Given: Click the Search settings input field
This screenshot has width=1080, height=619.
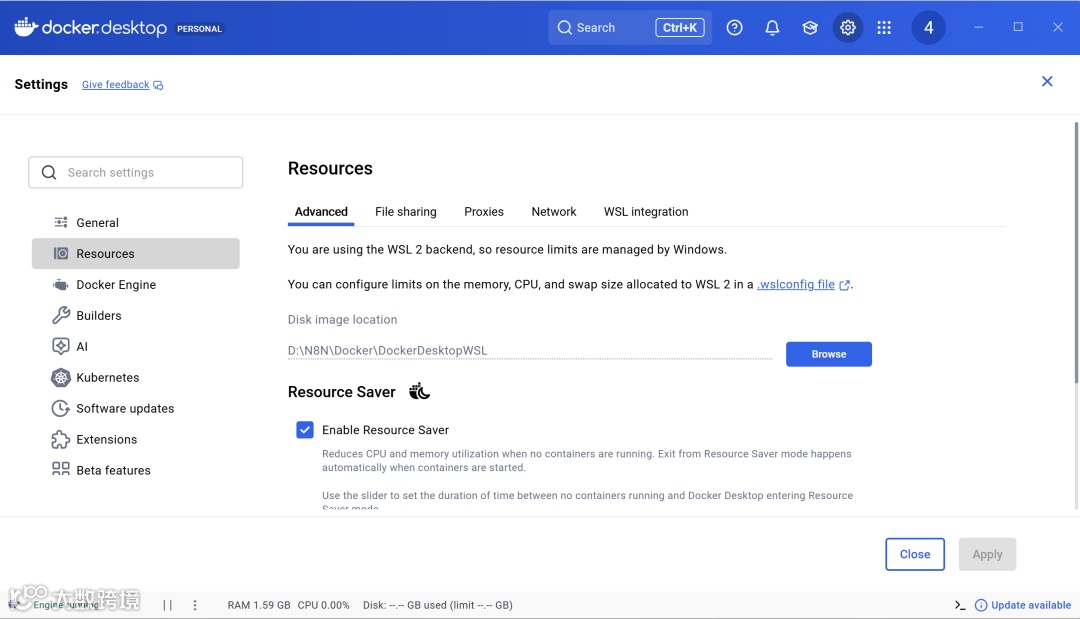Looking at the screenshot, I should 136,172.
